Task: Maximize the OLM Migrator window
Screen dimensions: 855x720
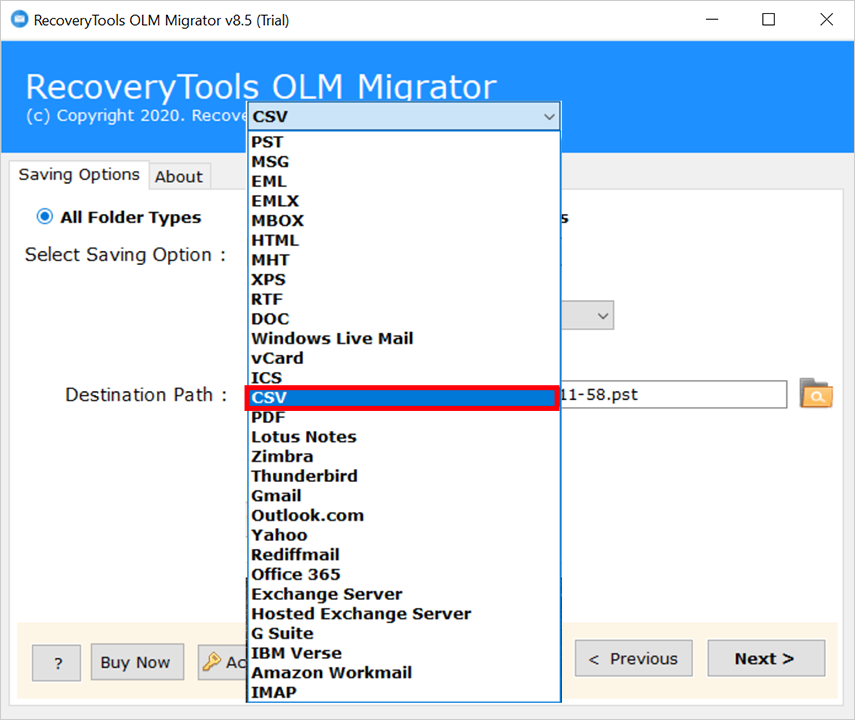Action: [768, 20]
